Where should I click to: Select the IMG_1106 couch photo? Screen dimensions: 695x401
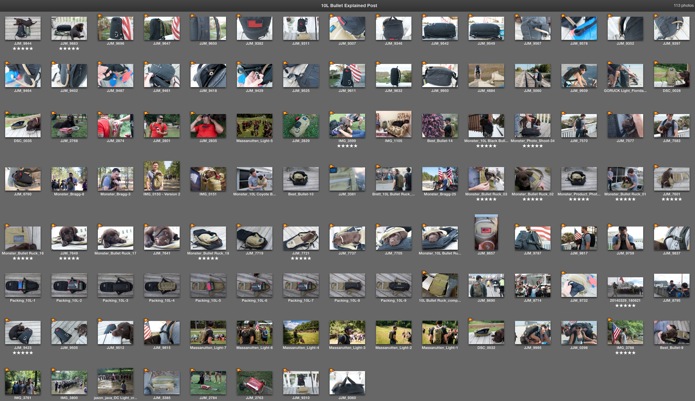coord(394,125)
